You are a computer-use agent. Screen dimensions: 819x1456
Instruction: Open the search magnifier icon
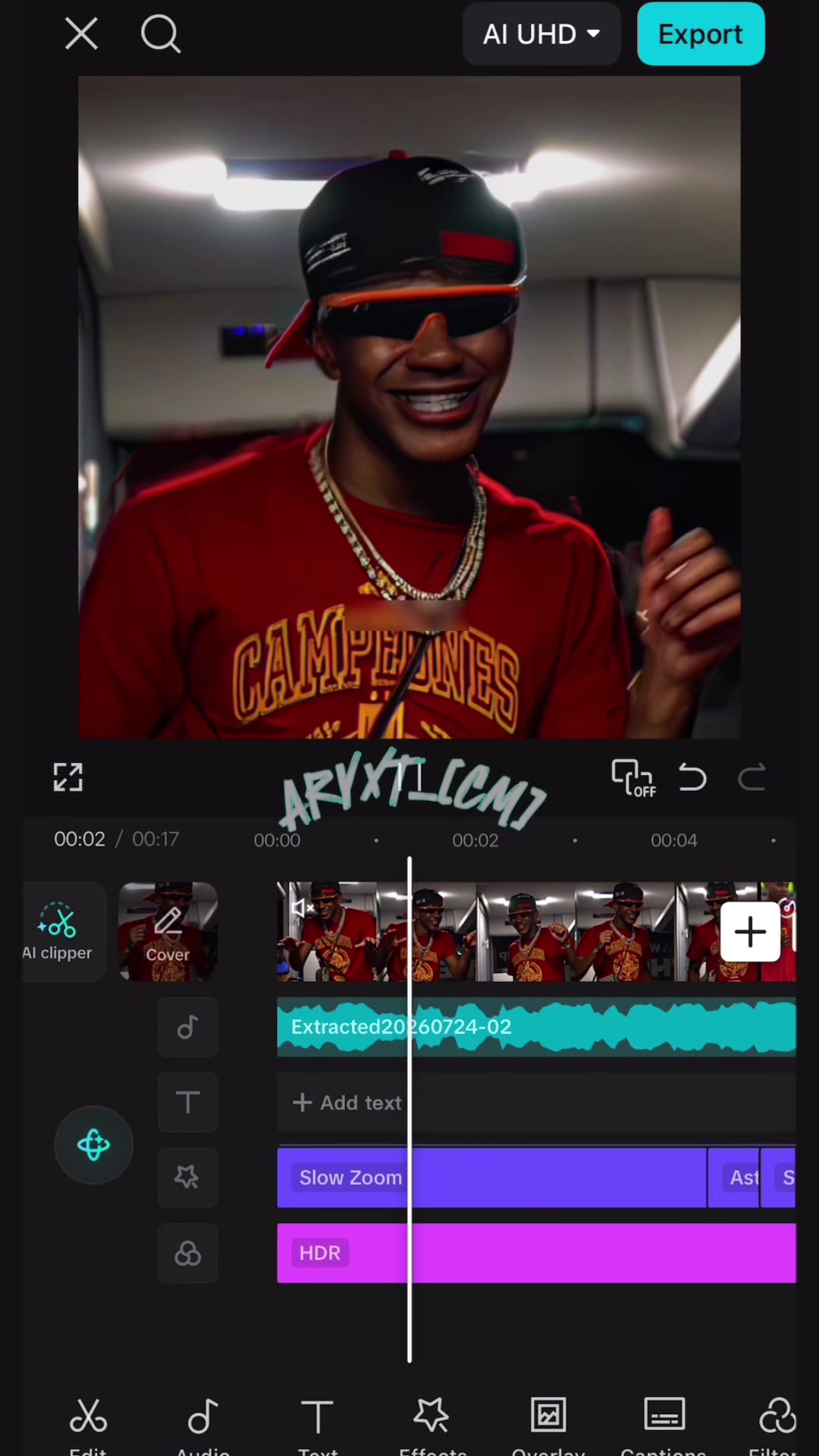click(161, 34)
